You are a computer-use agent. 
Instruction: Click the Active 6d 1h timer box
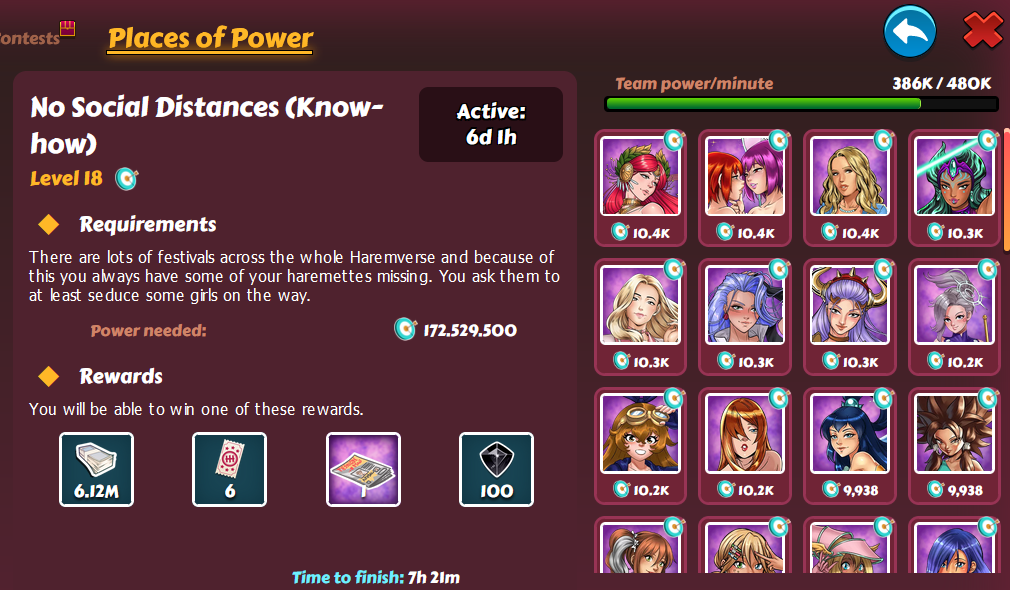pos(491,124)
